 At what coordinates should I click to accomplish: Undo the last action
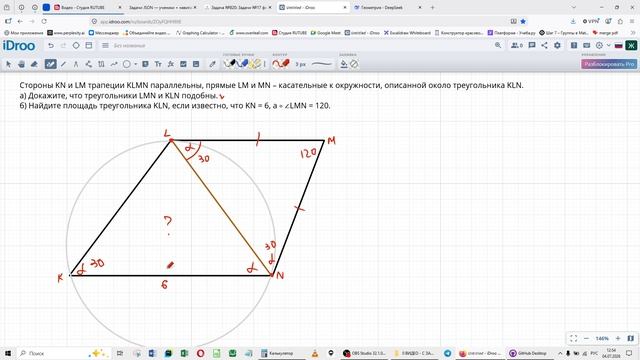51,46
